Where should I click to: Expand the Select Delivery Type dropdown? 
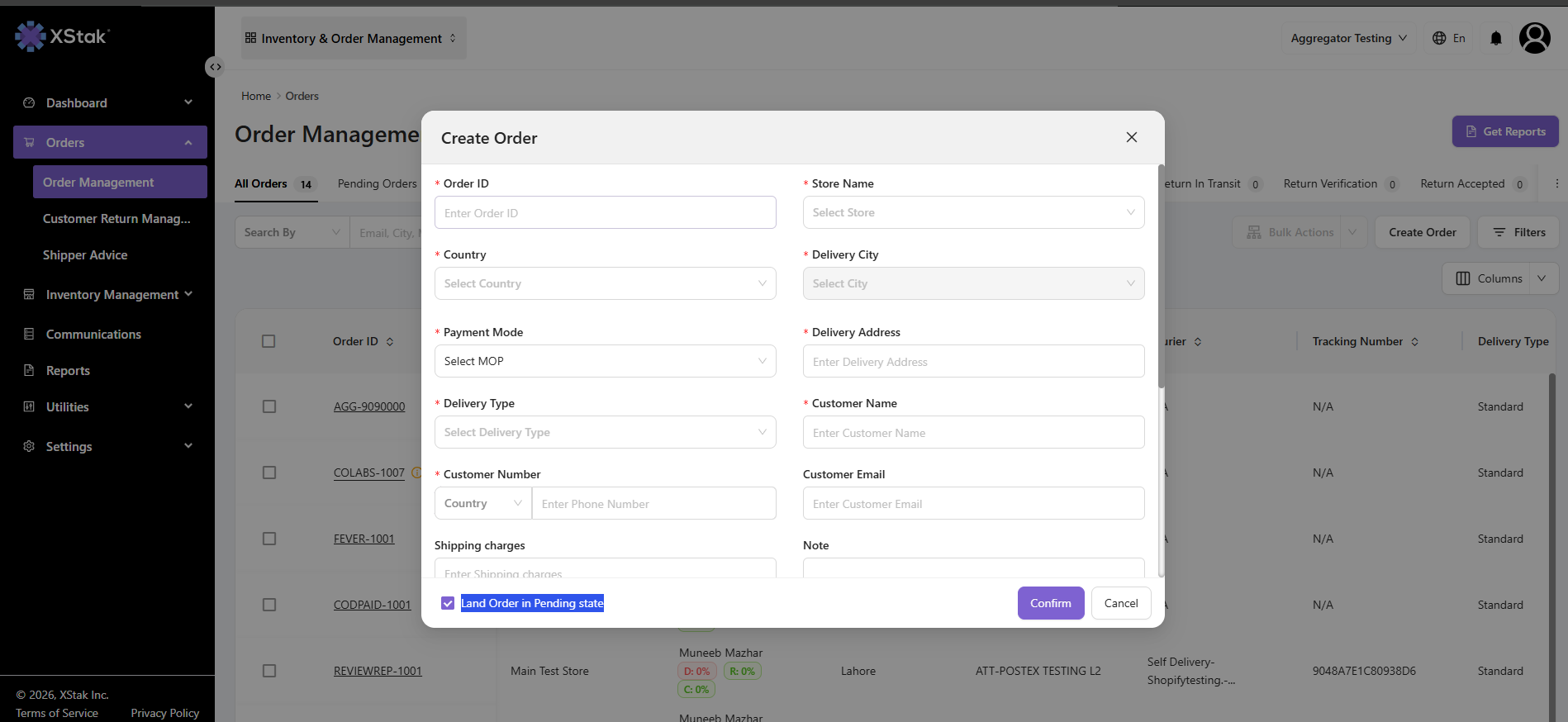tap(605, 432)
